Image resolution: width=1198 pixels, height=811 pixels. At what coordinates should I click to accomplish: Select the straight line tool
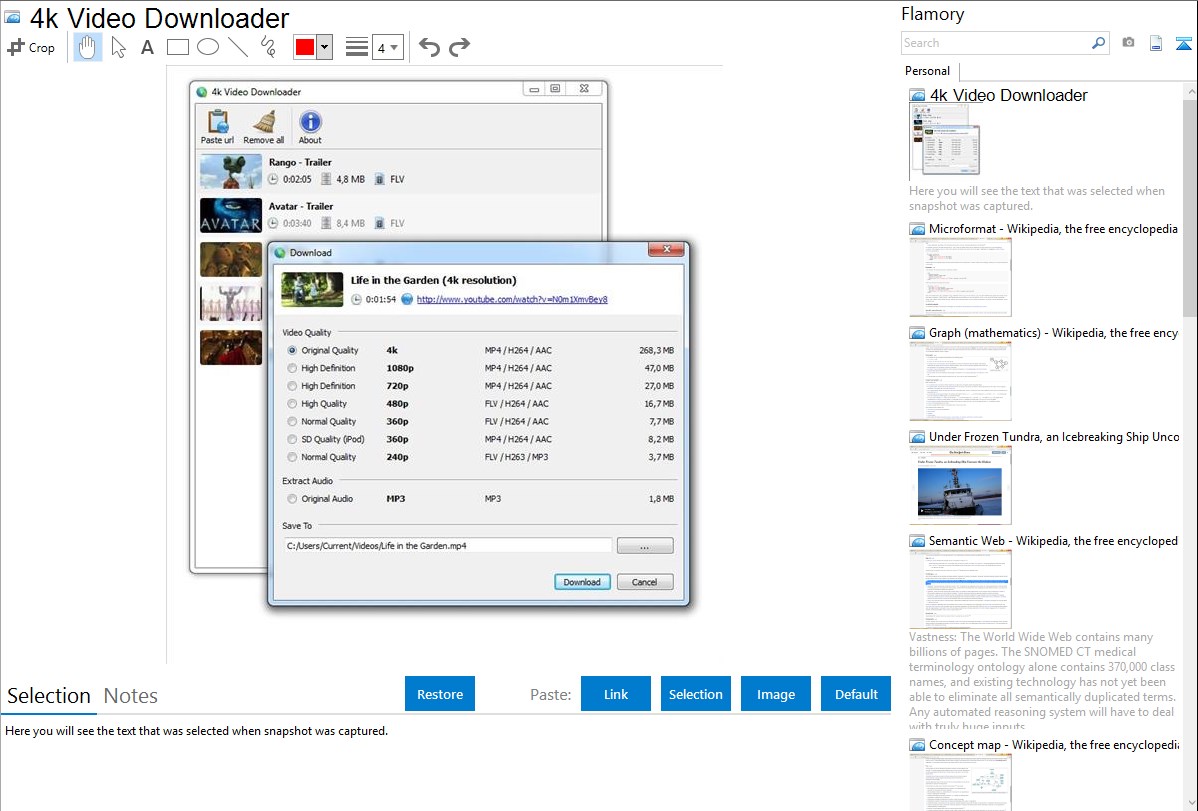(x=238, y=47)
